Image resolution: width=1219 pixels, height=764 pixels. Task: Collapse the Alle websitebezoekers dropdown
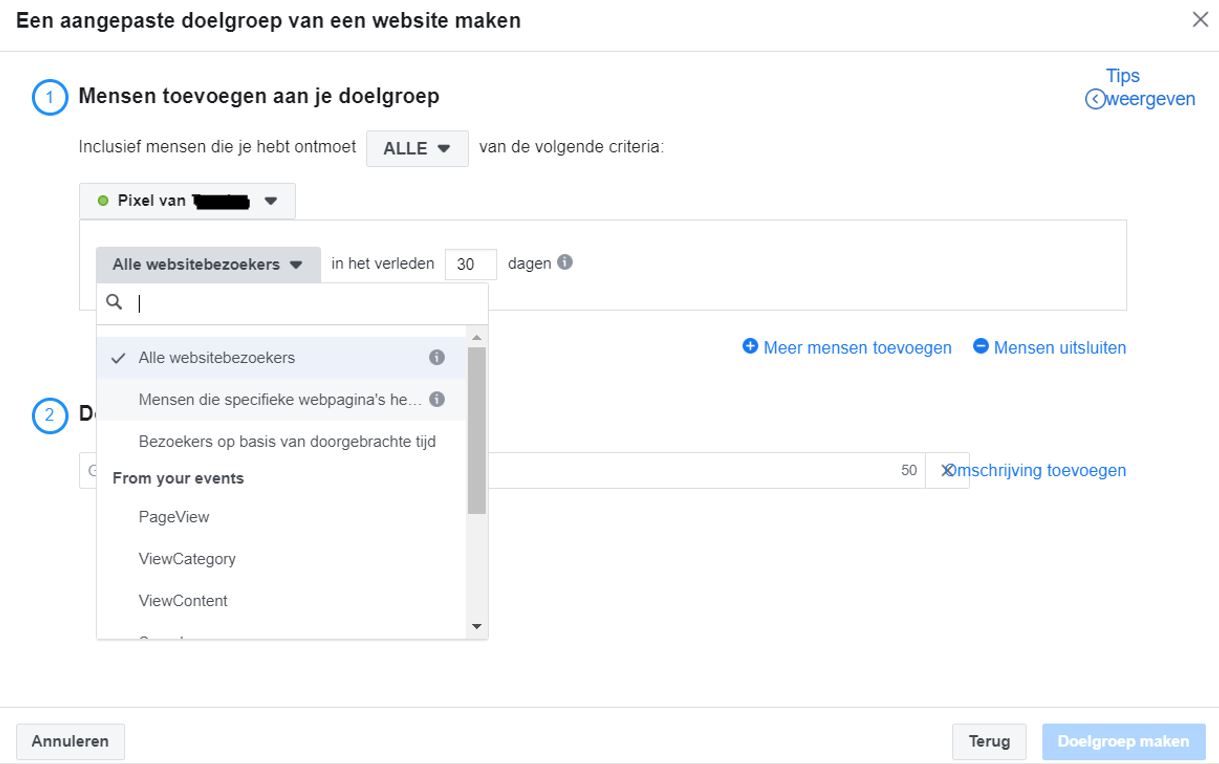tap(208, 265)
